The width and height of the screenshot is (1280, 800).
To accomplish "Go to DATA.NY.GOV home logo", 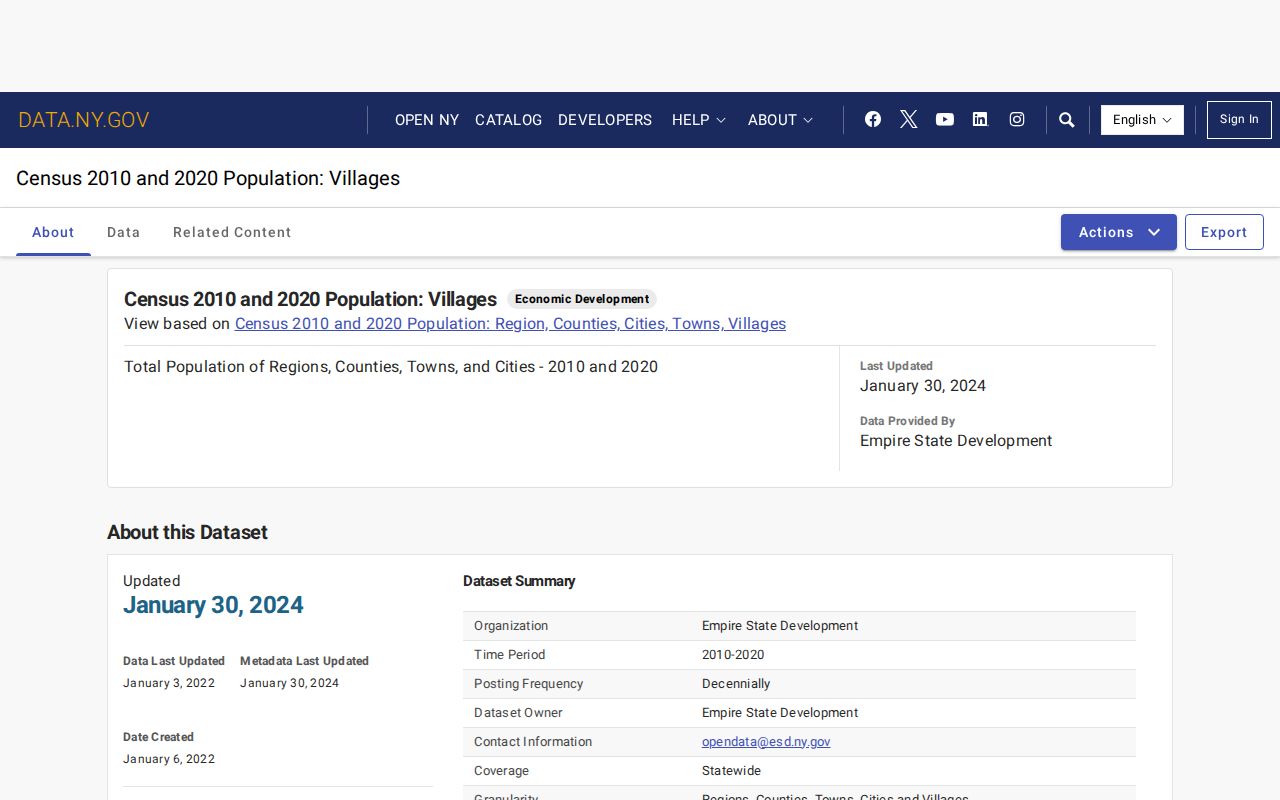I will coord(84,120).
